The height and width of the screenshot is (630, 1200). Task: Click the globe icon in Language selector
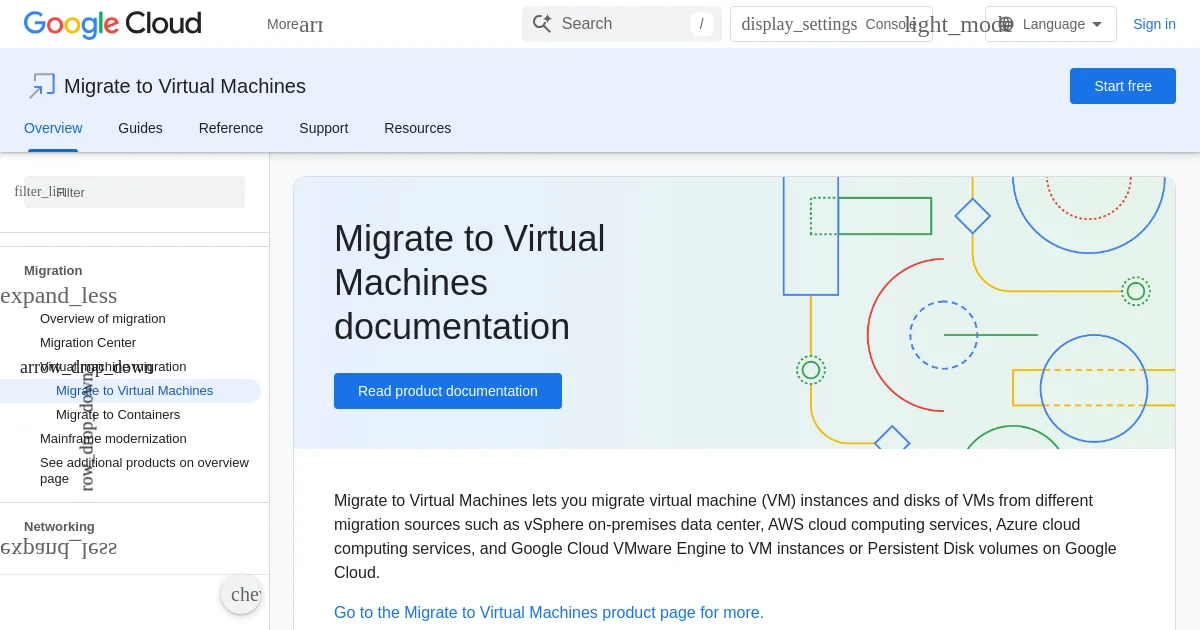(x=1005, y=24)
